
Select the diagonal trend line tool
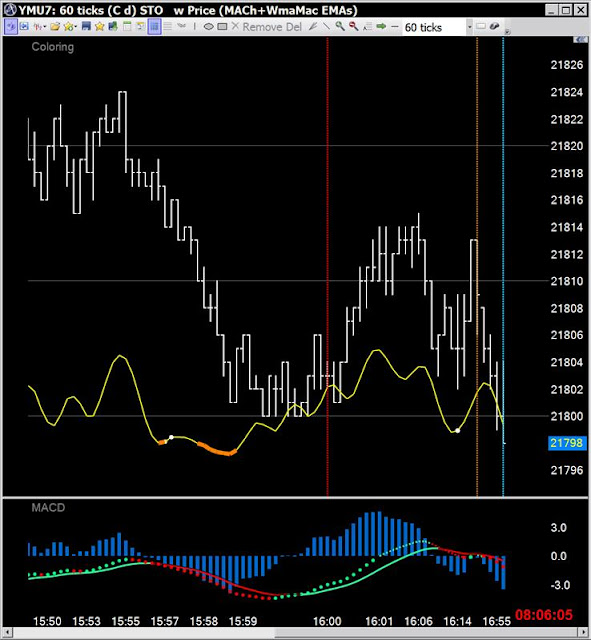(326, 27)
